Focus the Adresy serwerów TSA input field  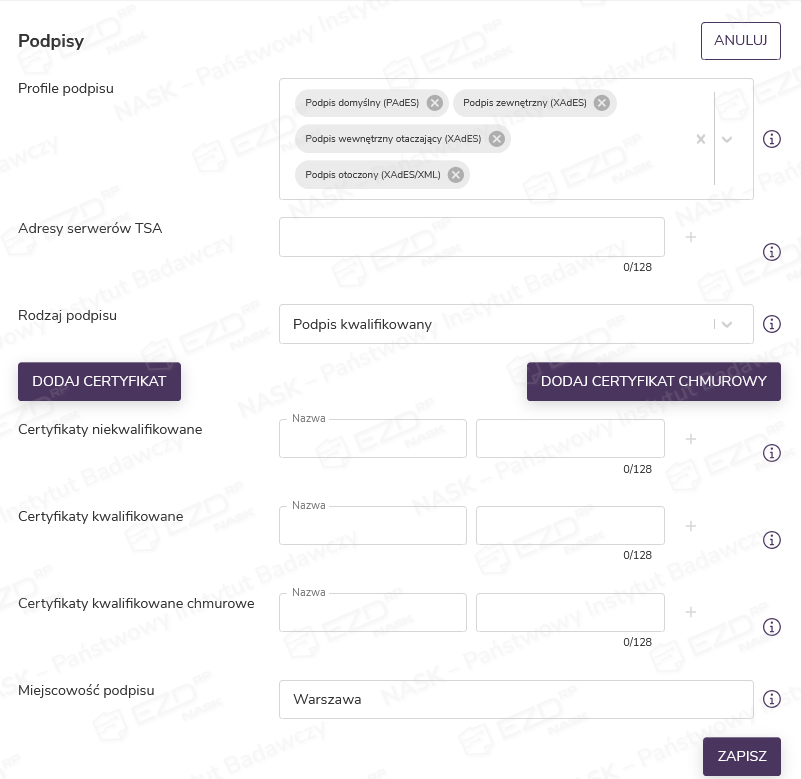click(x=471, y=237)
